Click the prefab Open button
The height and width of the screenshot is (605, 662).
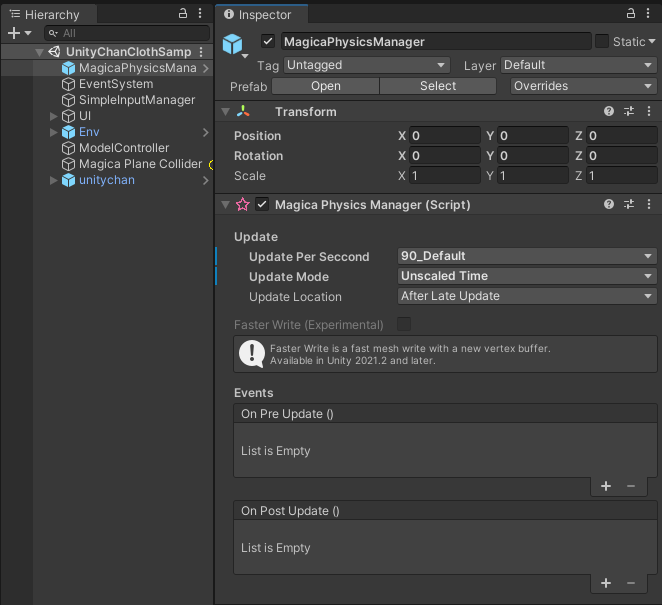[326, 86]
